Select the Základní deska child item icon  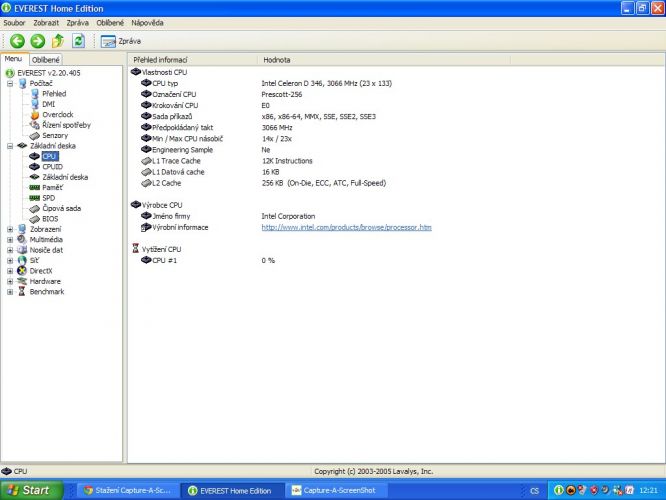[34, 177]
